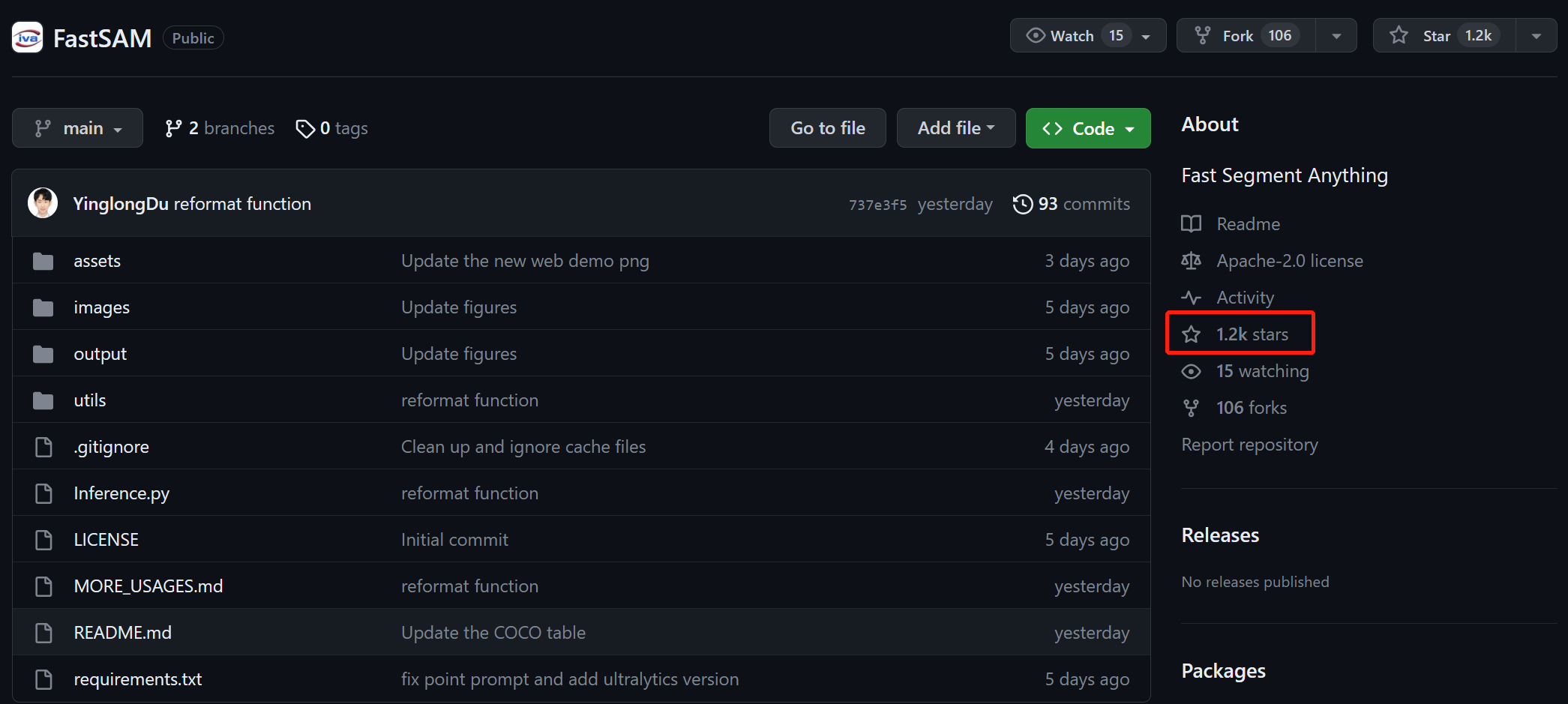View the 0 tags list
Image resolution: width=1568 pixels, height=704 pixels.
point(331,128)
